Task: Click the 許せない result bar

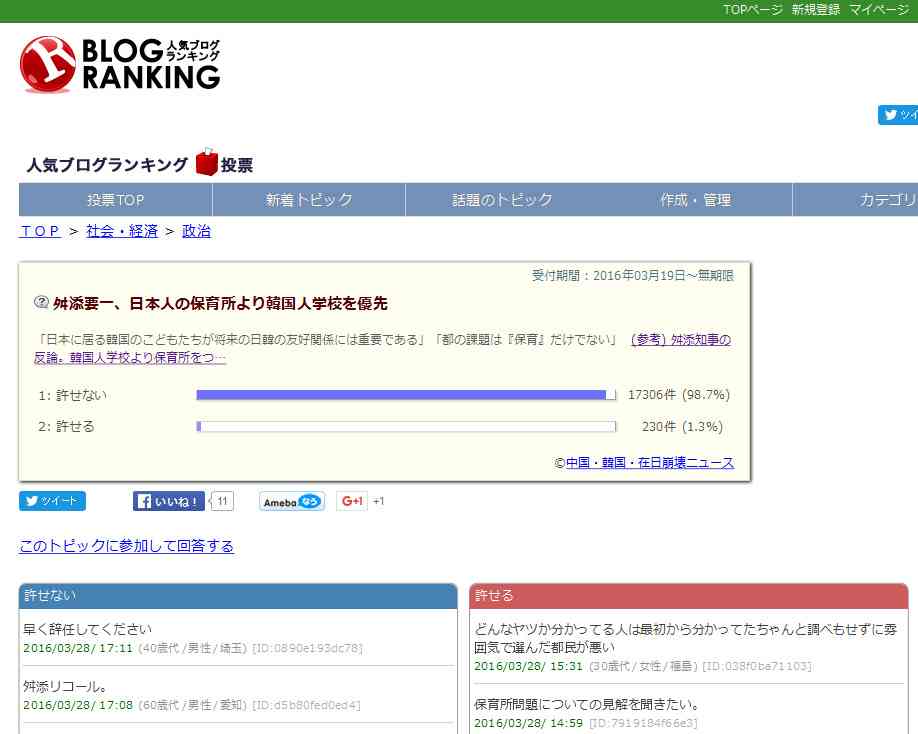Action: (406, 395)
